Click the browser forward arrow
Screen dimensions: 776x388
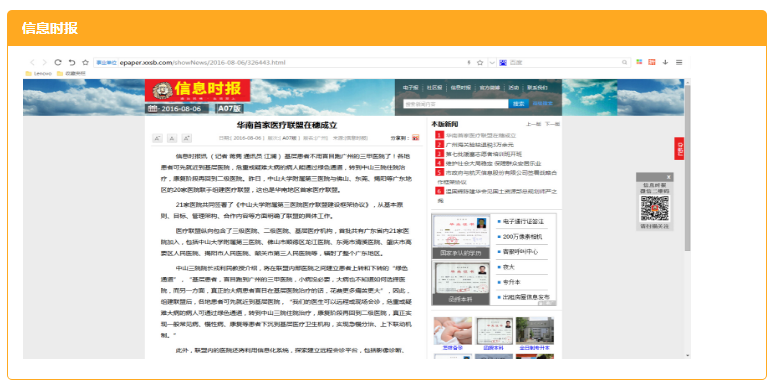[x=45, y=62]
